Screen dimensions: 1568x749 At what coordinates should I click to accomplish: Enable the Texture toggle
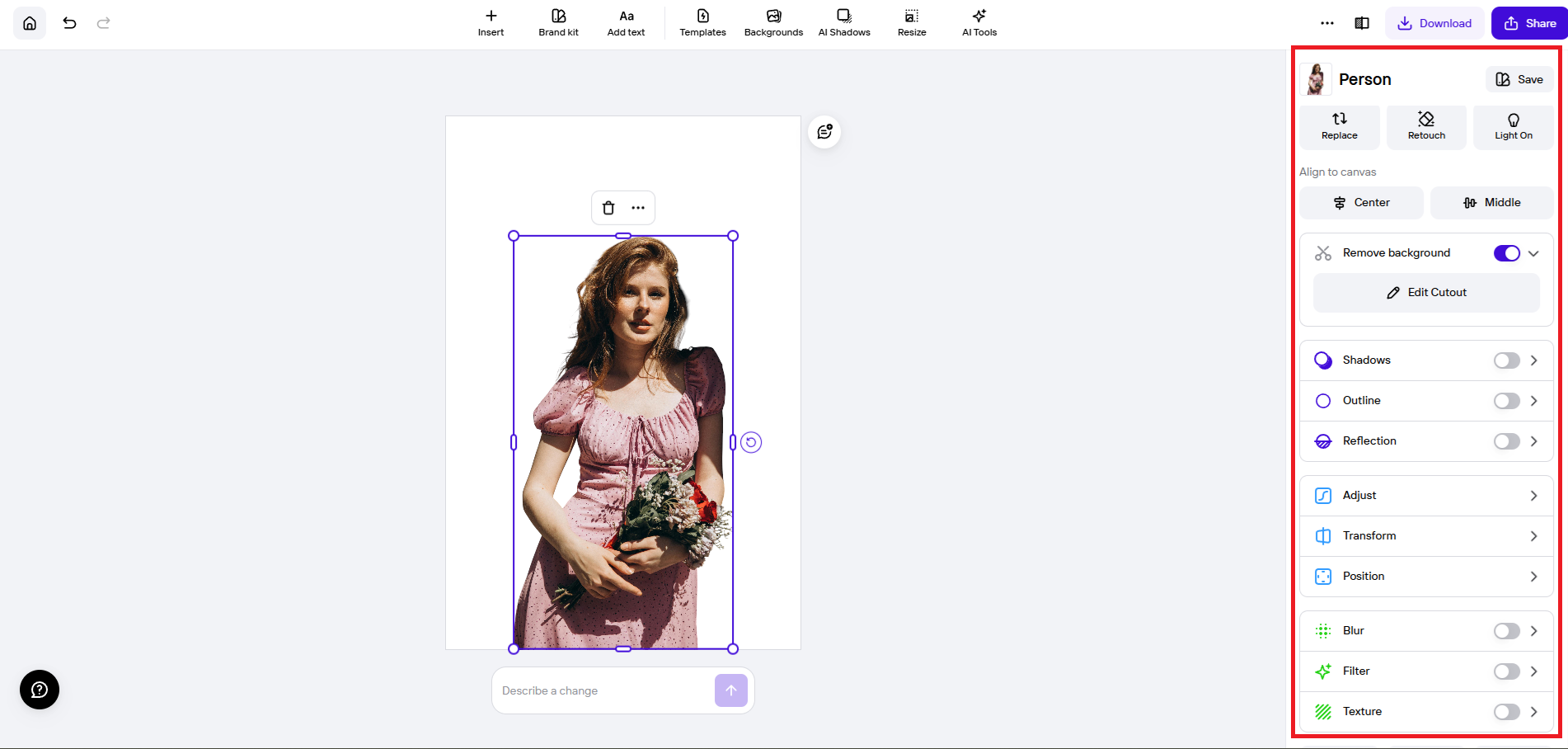coord(1507,712)
